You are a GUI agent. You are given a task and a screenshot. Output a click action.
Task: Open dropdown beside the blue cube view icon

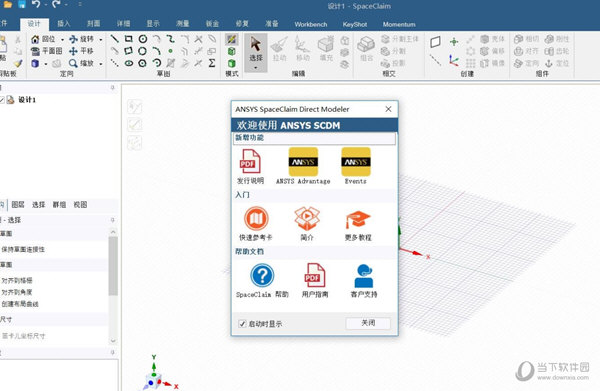(x=46, y=64)
